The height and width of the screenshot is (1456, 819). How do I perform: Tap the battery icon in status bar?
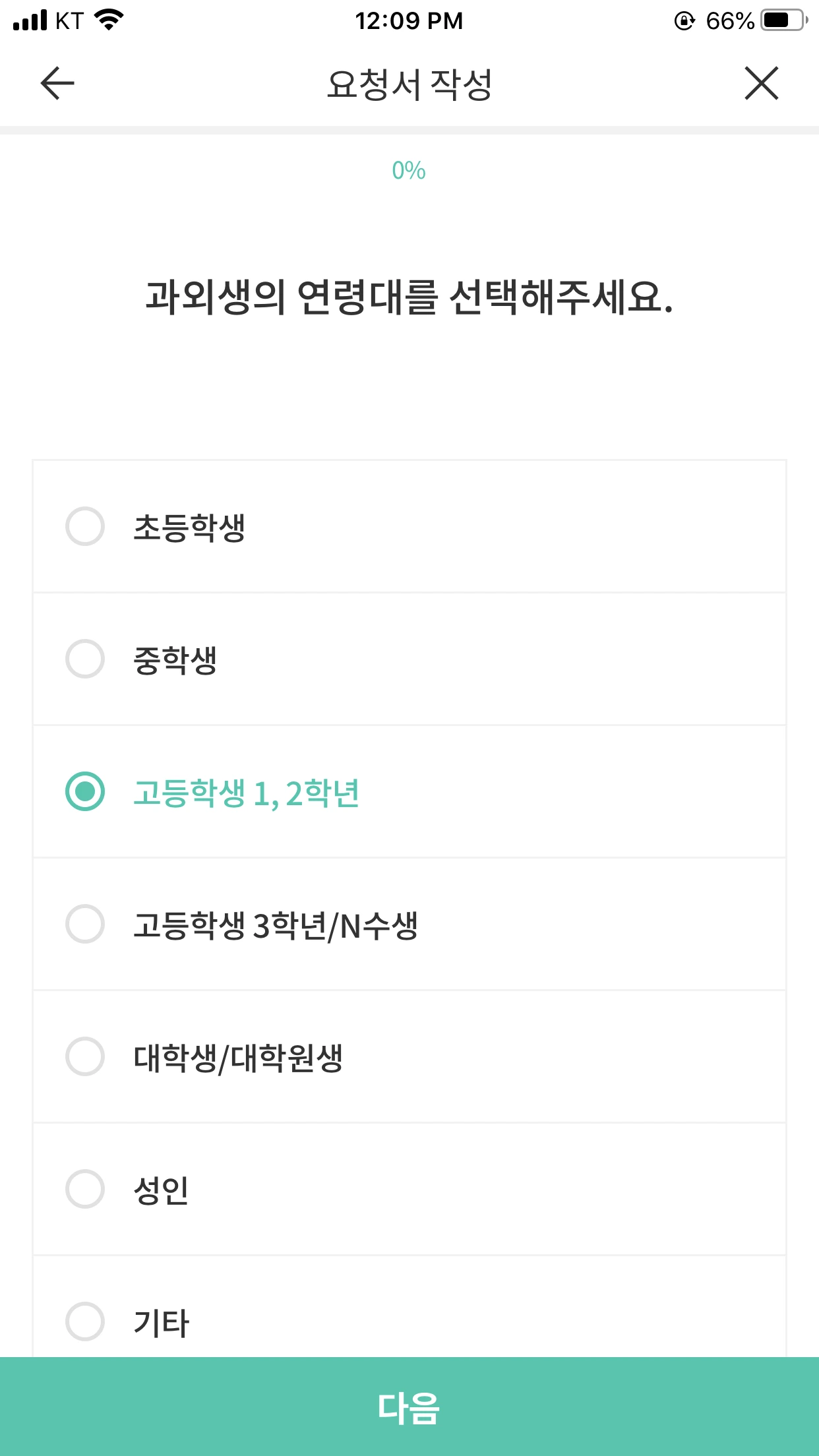[783, 20]
